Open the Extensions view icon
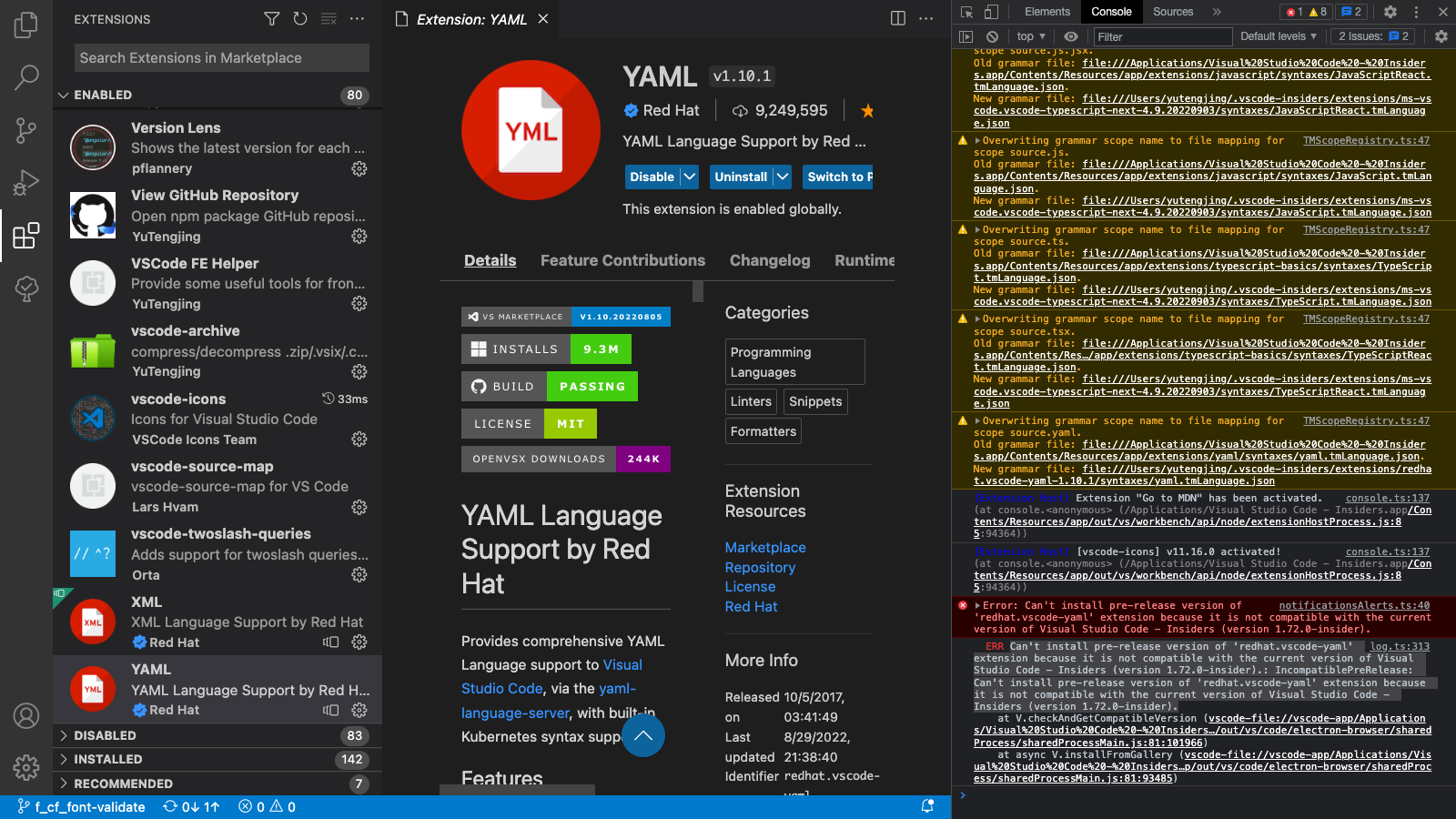Image resolution: width=1456 pixels, height=819 pixels. coord(26,236)
